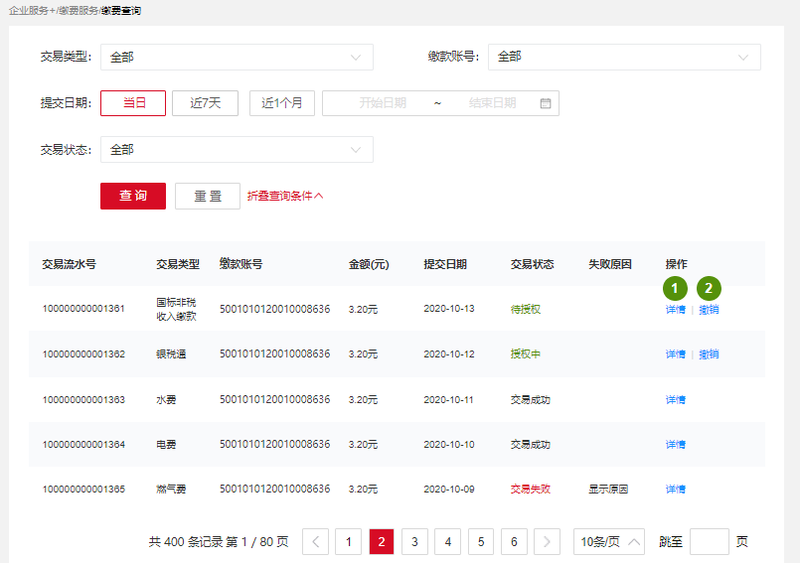Click 撤销 for transaction 100000000001361
This screenshot has height=563, width=800.
[709, 309]
